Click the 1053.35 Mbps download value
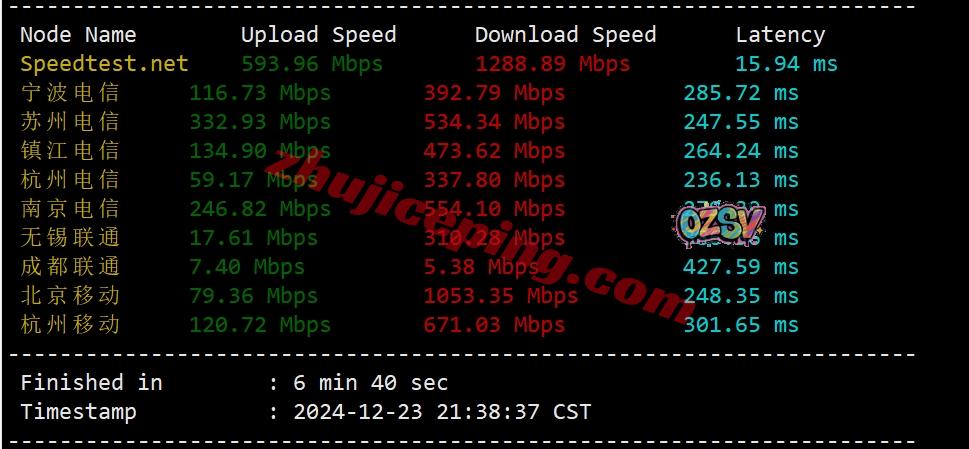 (501, 296)
